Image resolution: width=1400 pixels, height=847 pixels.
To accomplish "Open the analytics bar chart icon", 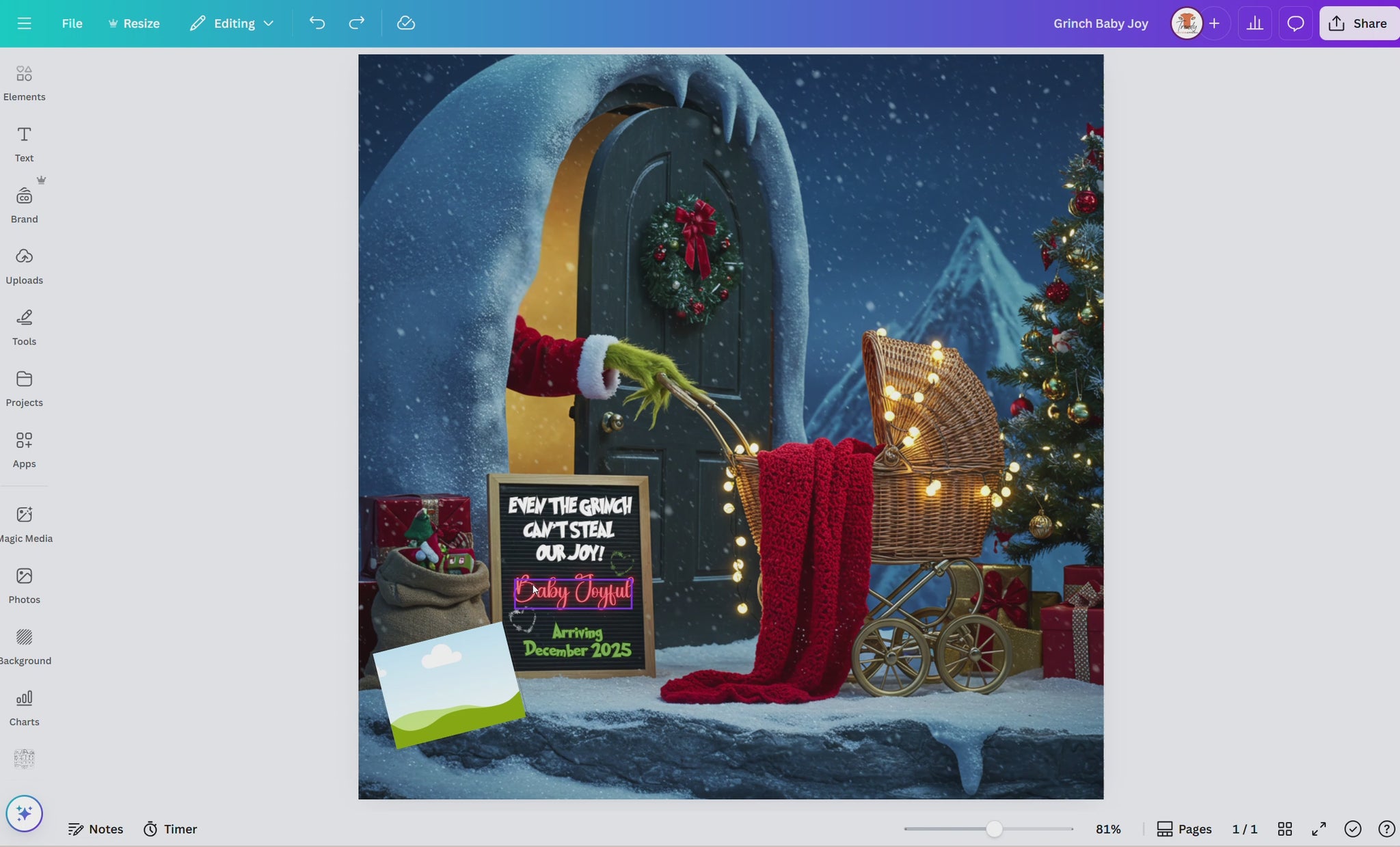I will point(1254,23).
